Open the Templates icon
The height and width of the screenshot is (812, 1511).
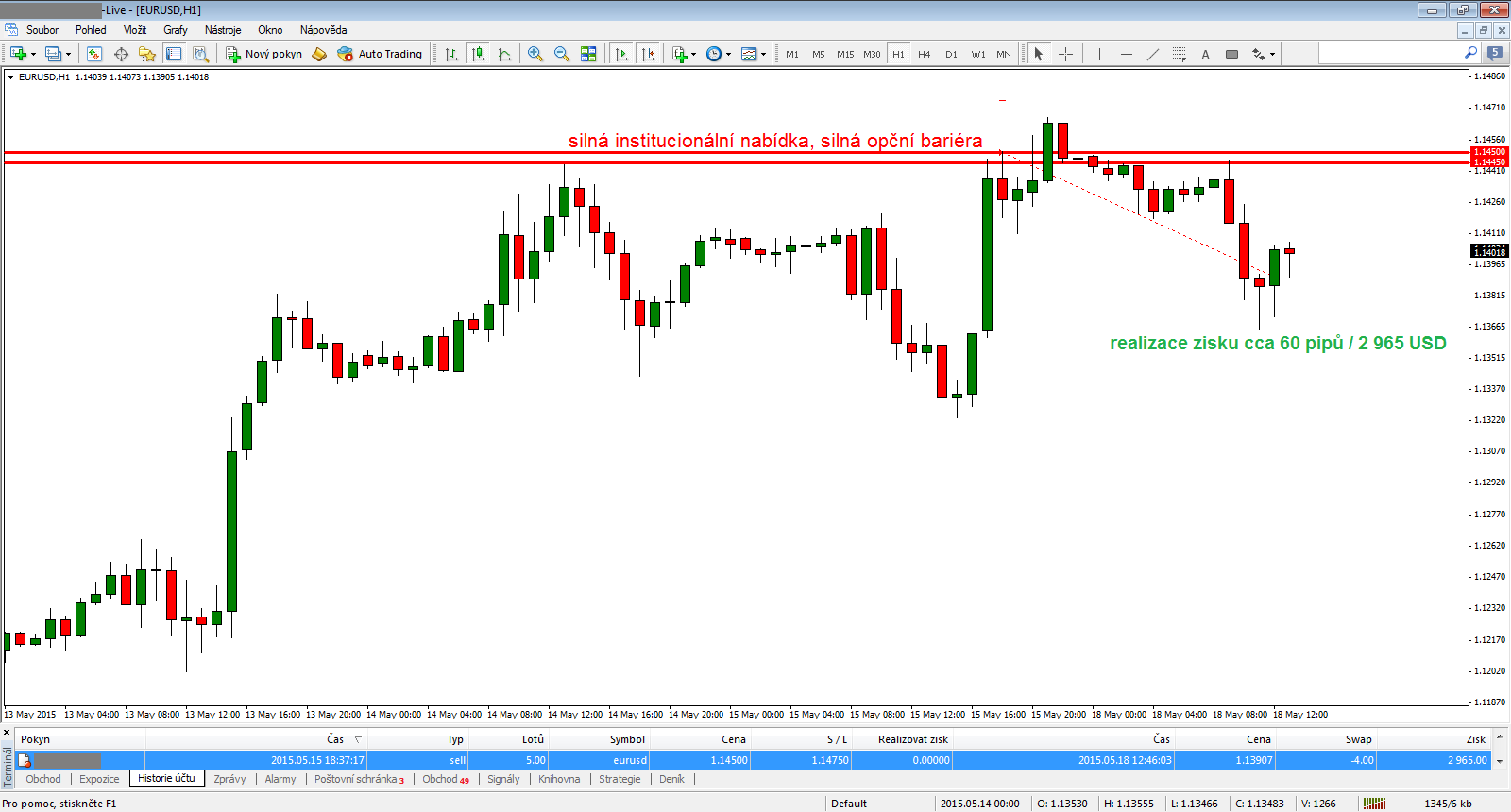(749, 54)
